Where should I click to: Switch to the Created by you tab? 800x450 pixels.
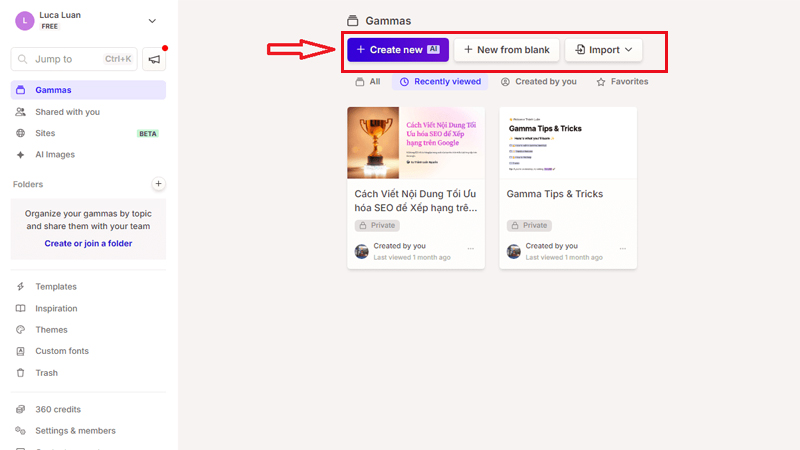539,82
